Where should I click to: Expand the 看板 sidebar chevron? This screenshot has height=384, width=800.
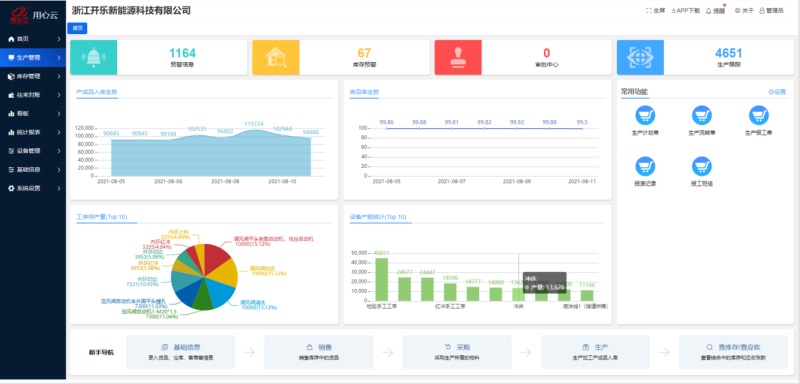click(59, 114)
